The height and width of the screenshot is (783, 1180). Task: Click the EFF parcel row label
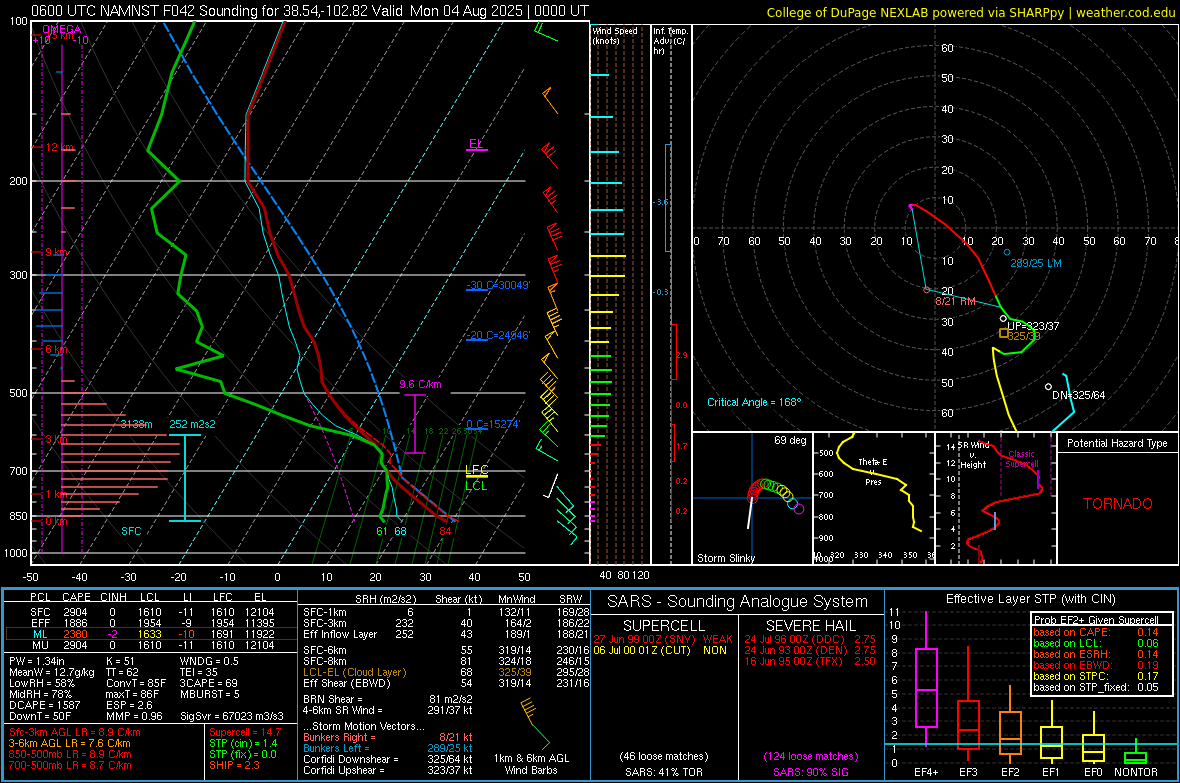(40, 623)
